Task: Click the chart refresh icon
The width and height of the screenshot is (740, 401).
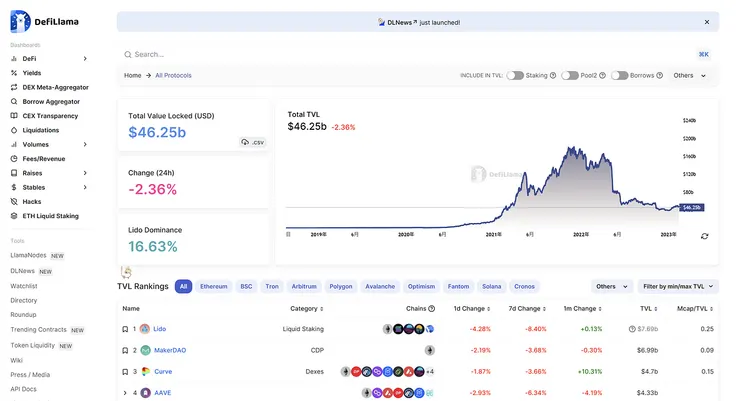Action: [705, 236]
